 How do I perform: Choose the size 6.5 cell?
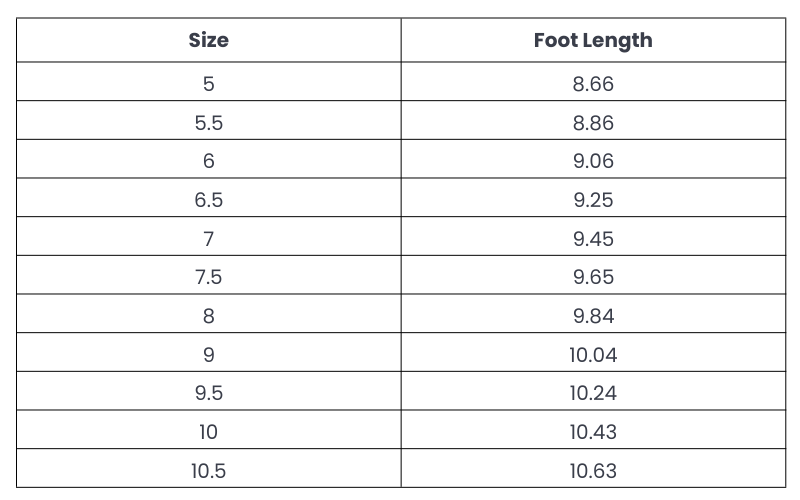[208, 200]
